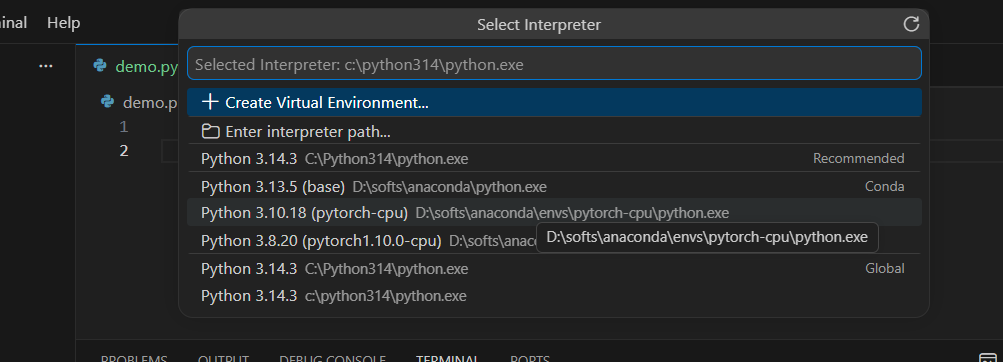Click line number 1 in the editor gutter

tap(124, 127)
